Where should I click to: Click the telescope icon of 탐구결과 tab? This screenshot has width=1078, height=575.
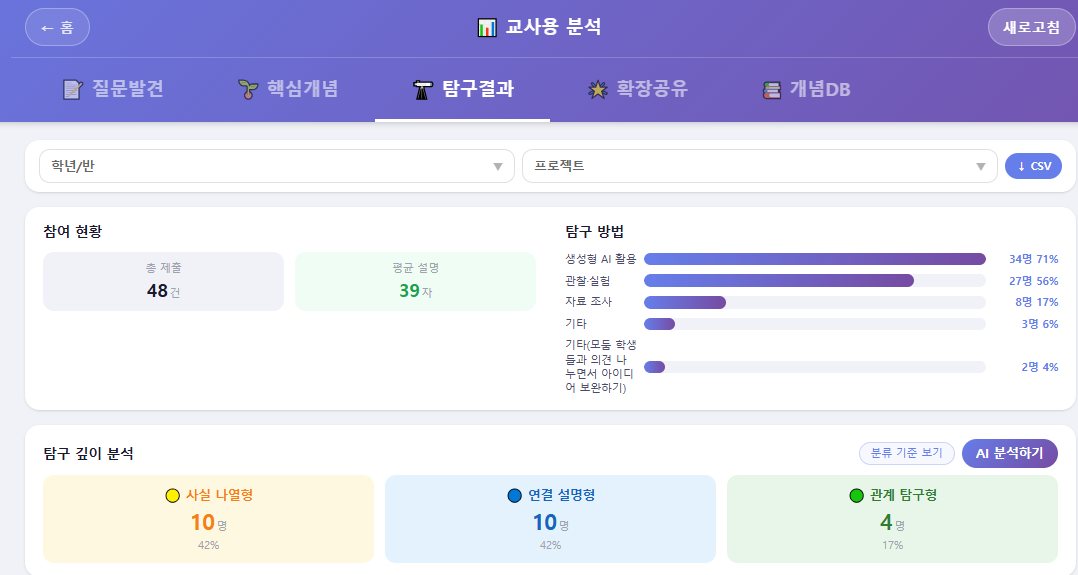pos(422,89)
